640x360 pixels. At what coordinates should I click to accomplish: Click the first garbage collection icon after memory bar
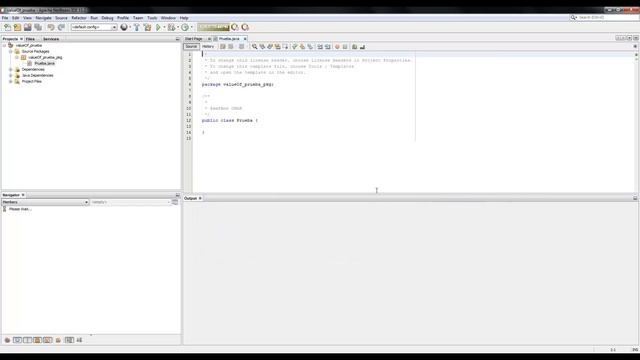(x=235, y=27)
